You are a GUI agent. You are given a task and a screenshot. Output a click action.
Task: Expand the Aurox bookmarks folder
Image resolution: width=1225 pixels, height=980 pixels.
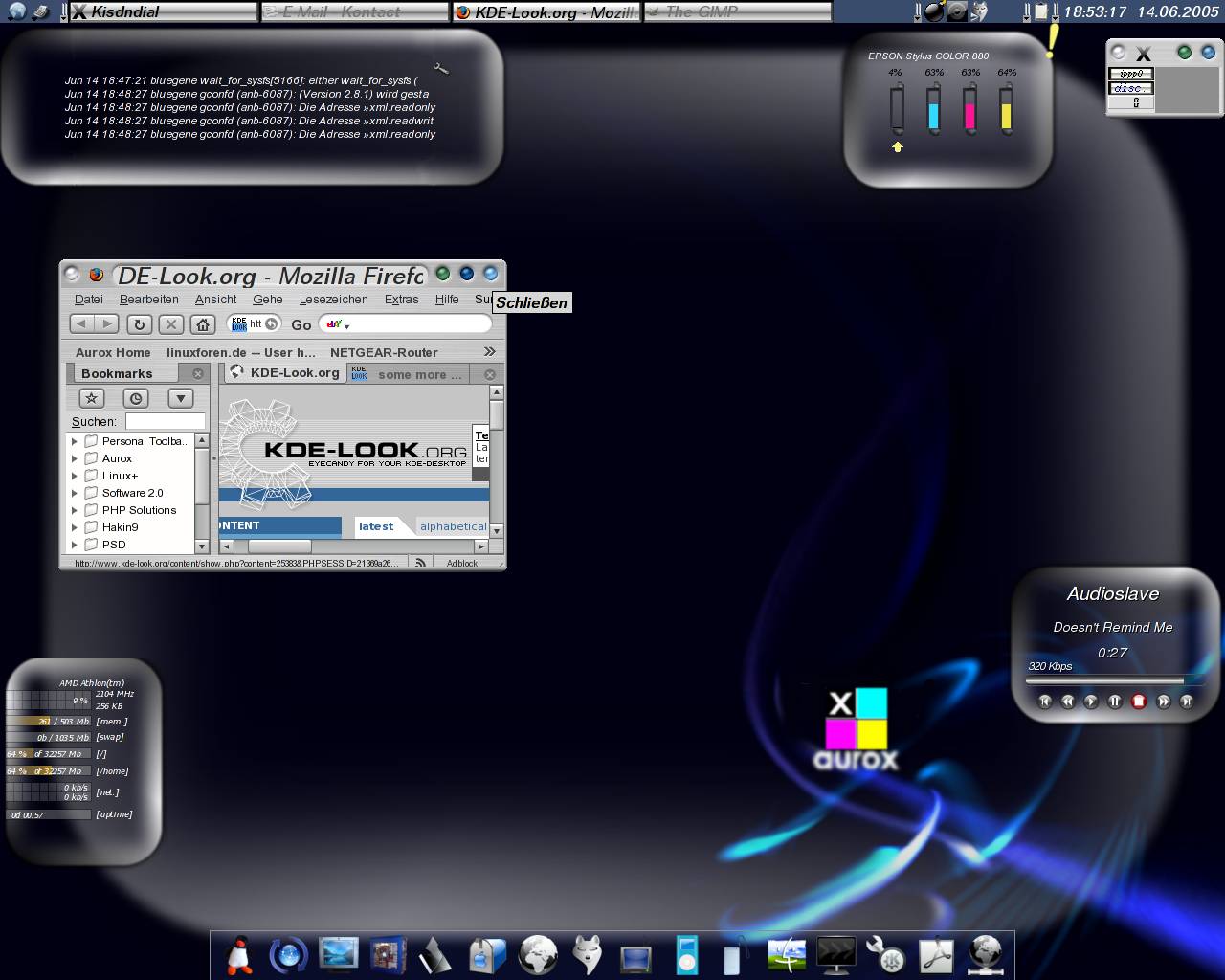point(74,458)
